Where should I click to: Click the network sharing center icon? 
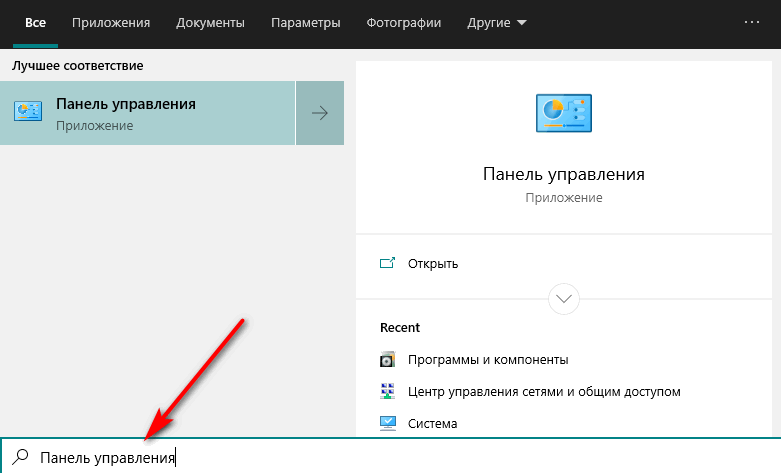click(388, 391)
